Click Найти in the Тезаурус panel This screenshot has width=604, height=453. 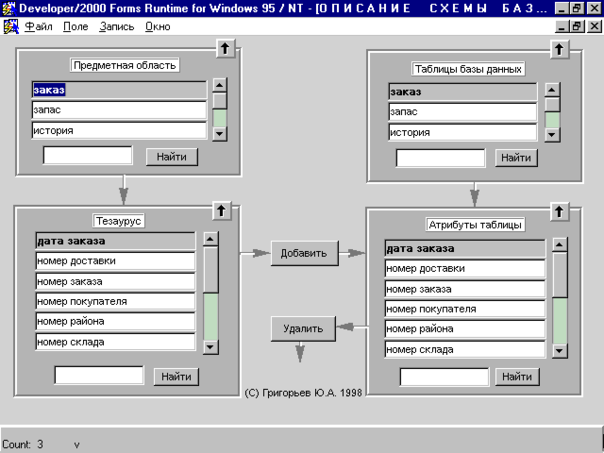(x=176, y=376)
